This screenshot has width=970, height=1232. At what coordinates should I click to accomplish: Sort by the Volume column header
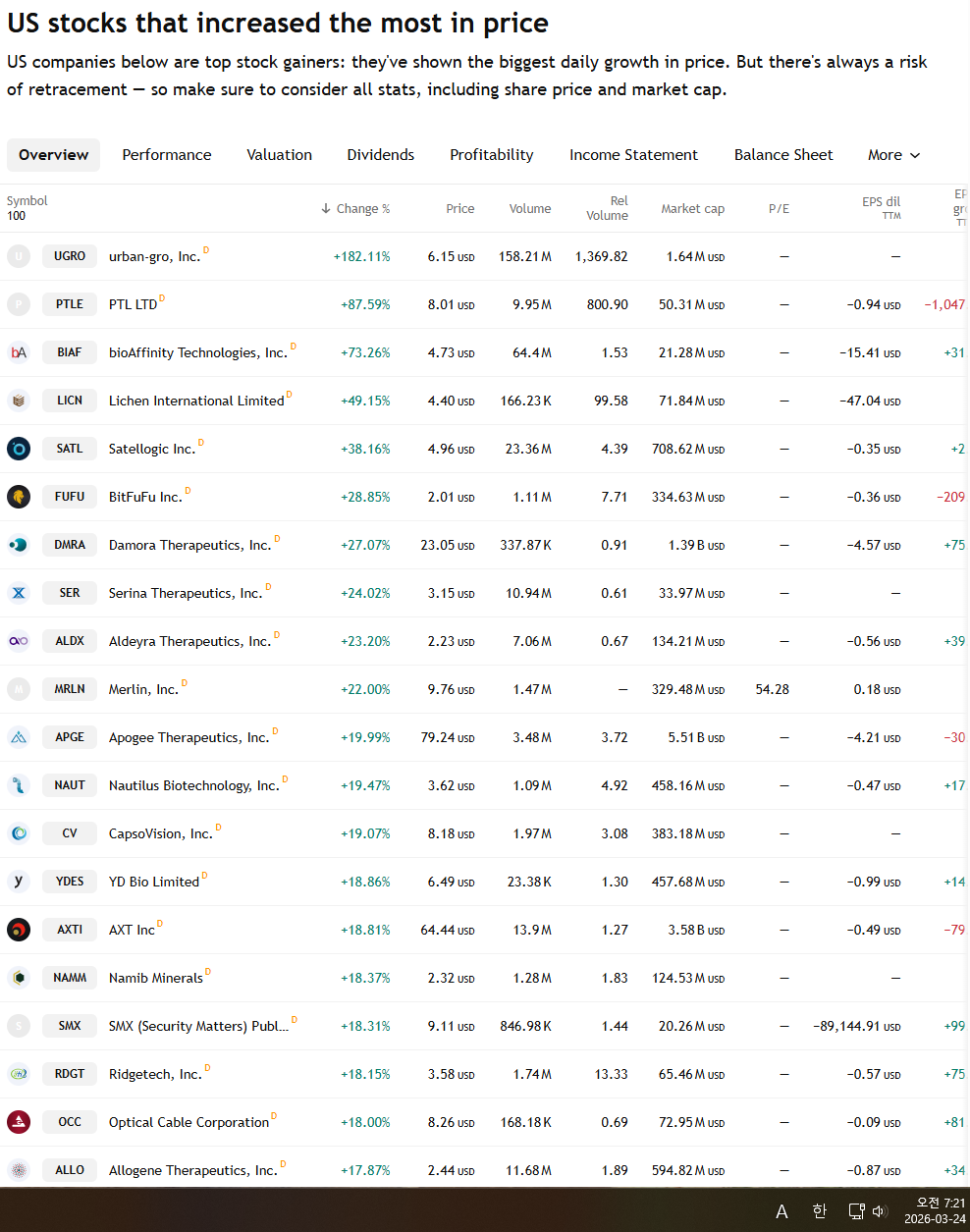(x=530, y=208)
